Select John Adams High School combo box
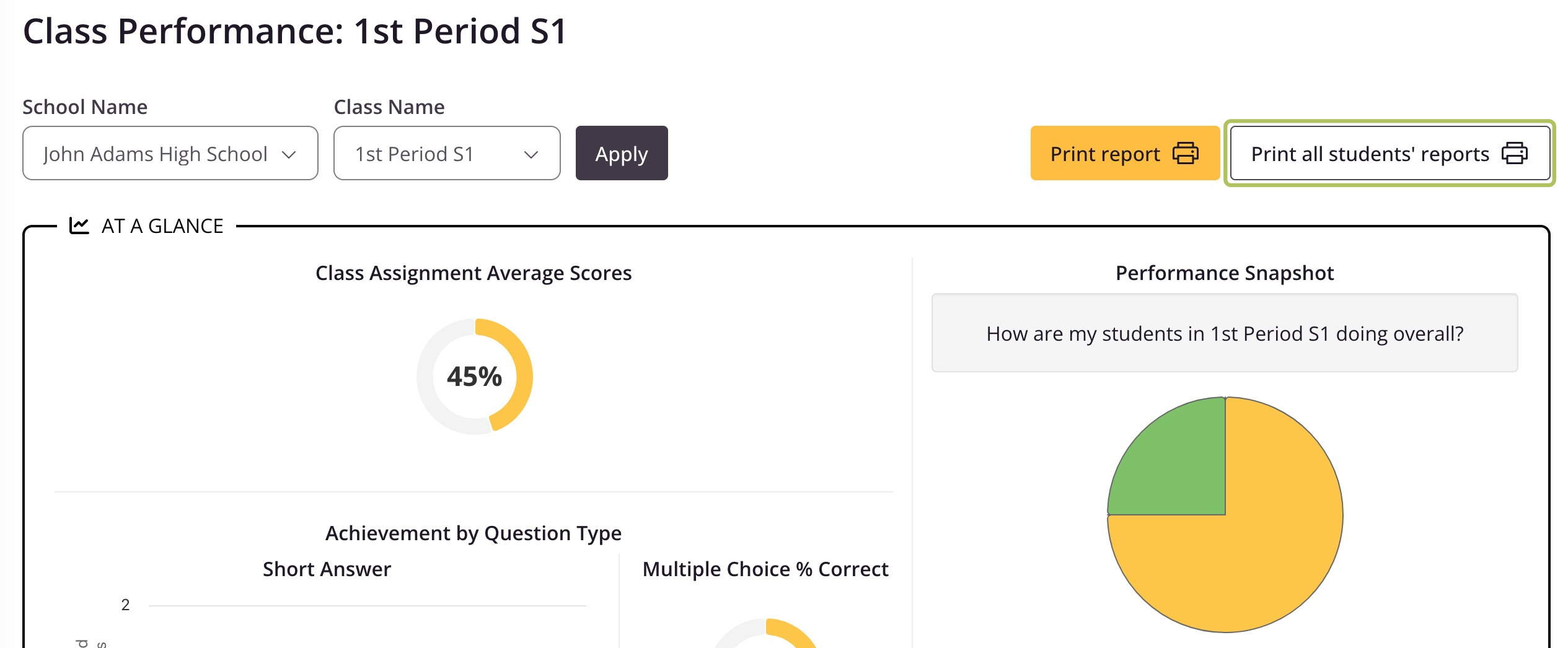The image size is (1568, 648). [x=170, y=153]
